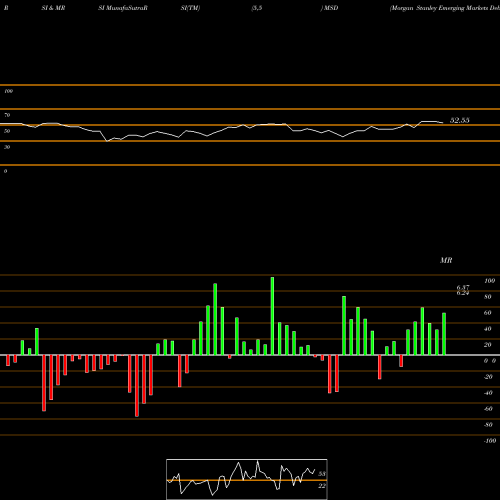Click the MR axis label 60
Screen dimensions: 500x500
click(488, 313)
